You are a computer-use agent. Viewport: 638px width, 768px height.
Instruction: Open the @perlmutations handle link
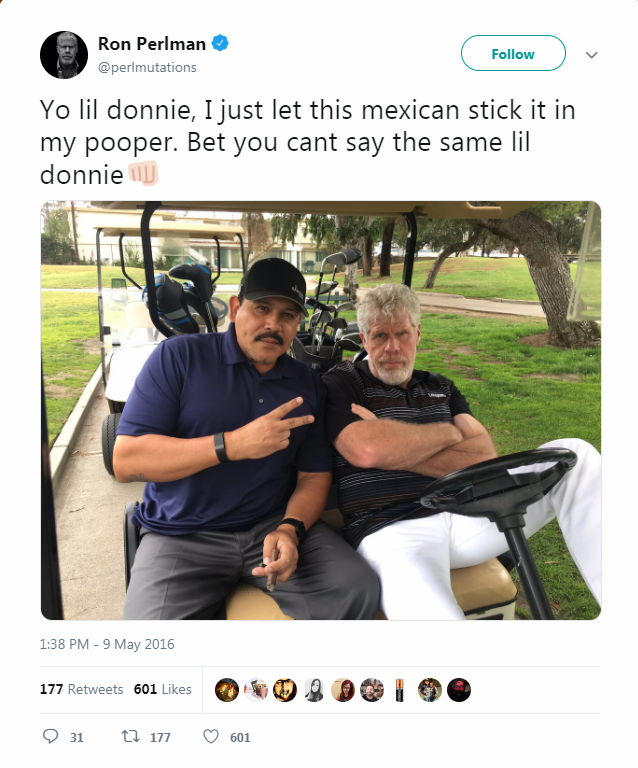coord(147,67)
